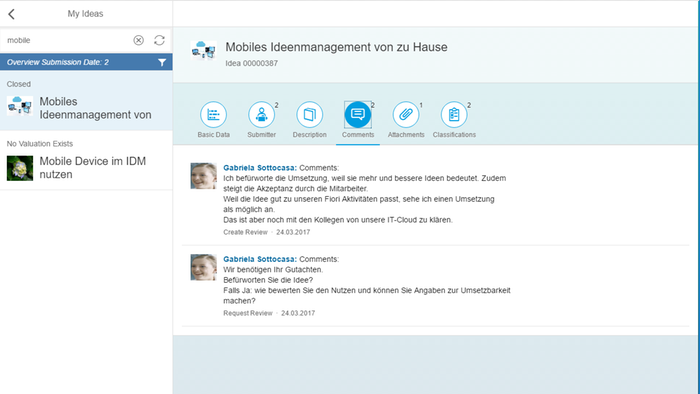Screen dimensions: 700x394
Task: Click Gabriela's avatar on Create Review comment
Action: (204, 176)
